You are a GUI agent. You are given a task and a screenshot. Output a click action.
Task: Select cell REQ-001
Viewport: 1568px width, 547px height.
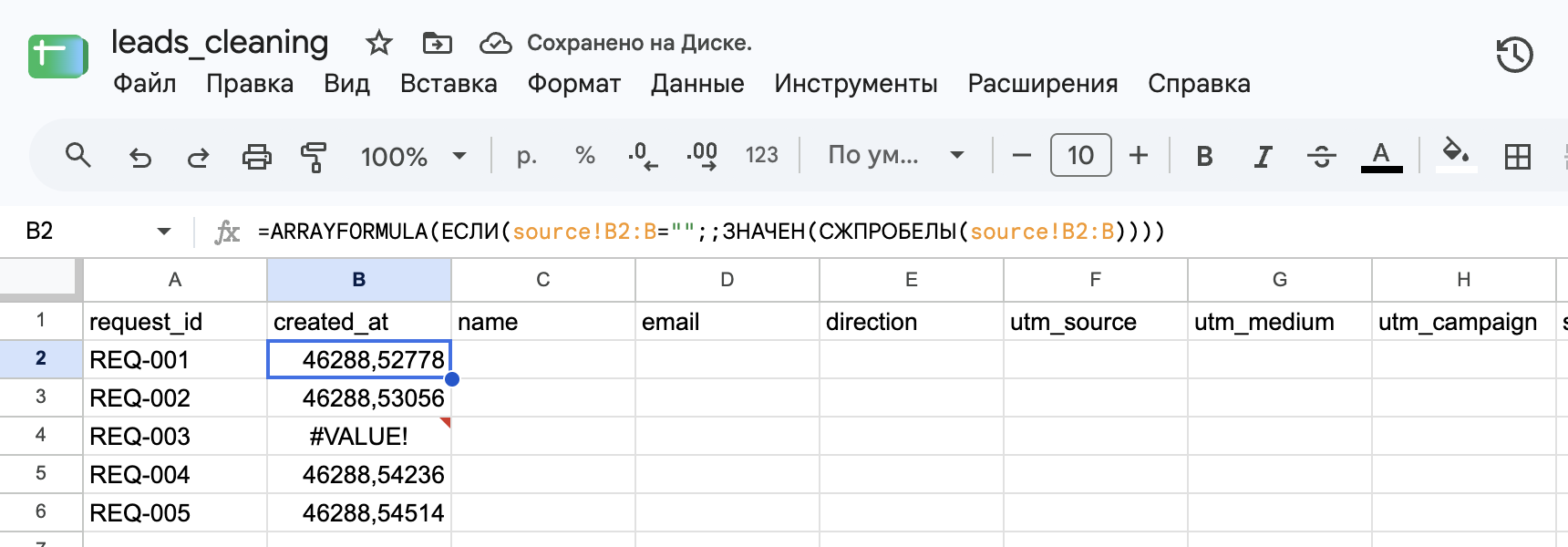point(175,360)
